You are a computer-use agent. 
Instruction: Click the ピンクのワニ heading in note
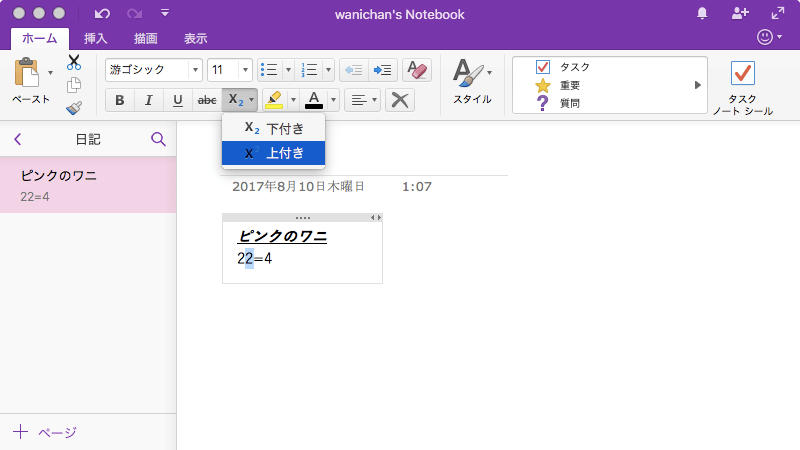pos(282,236)
